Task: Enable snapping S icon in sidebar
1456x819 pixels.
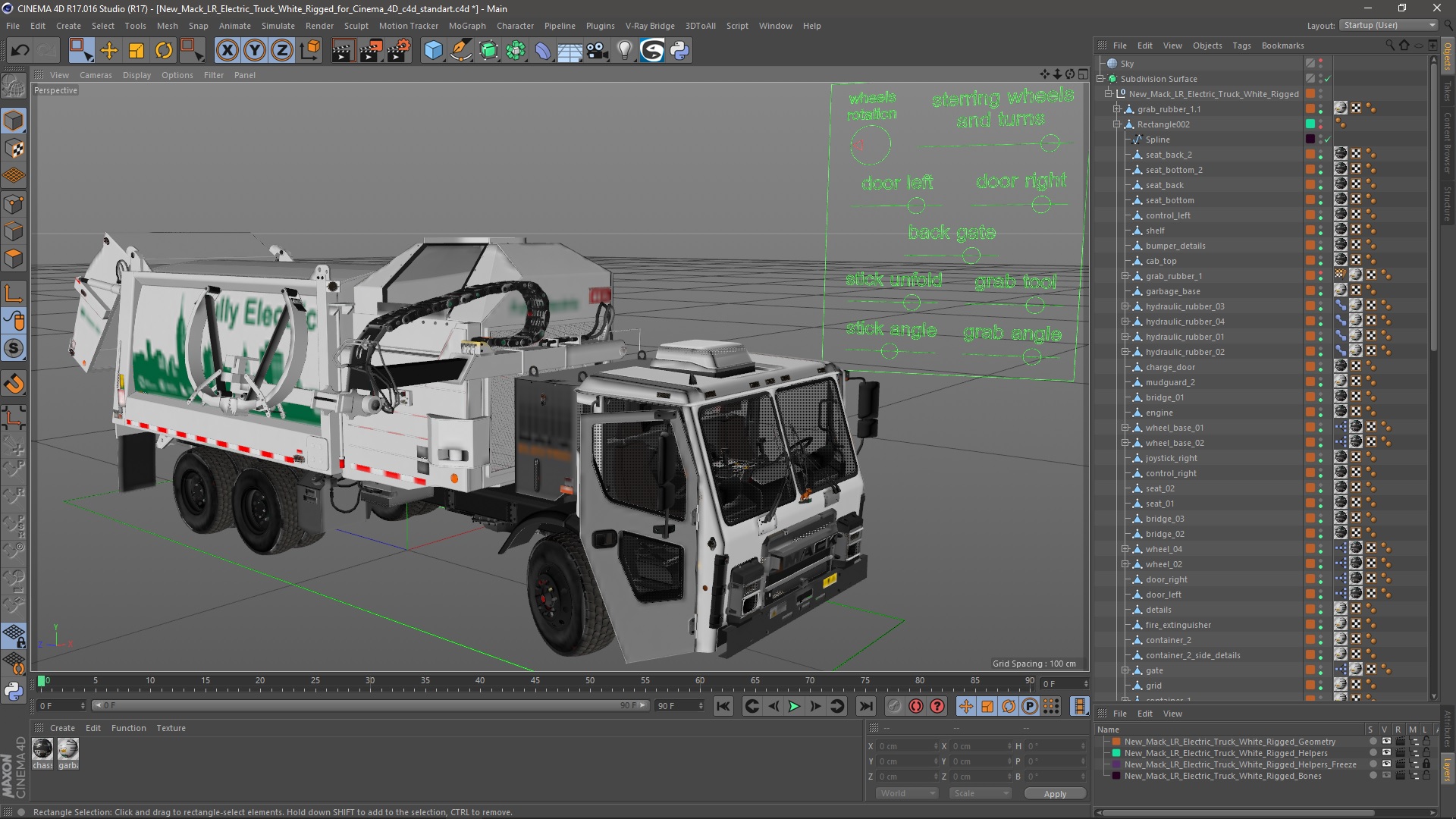Action: (14, 348)
